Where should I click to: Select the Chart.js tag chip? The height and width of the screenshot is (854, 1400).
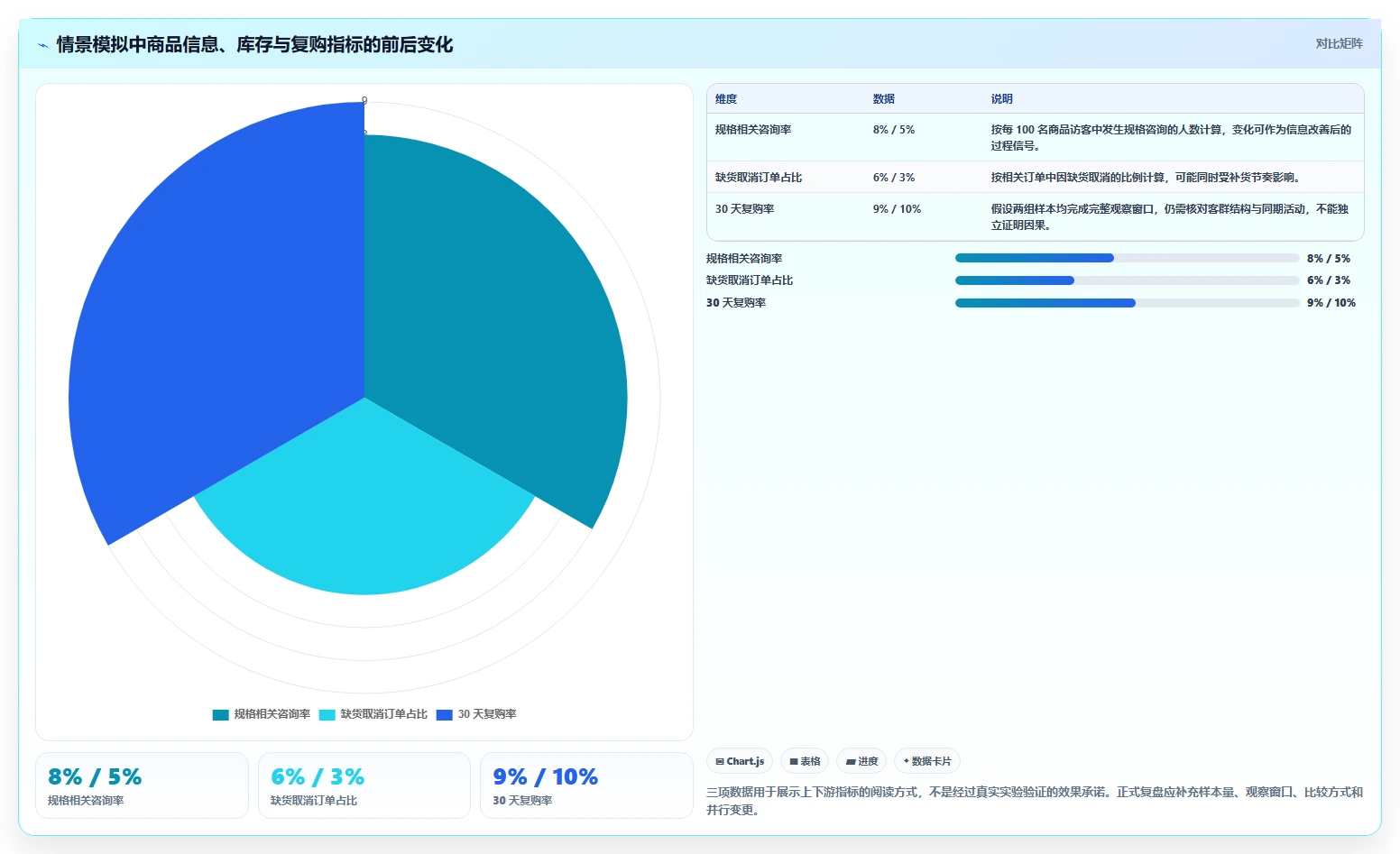(740, 761)
